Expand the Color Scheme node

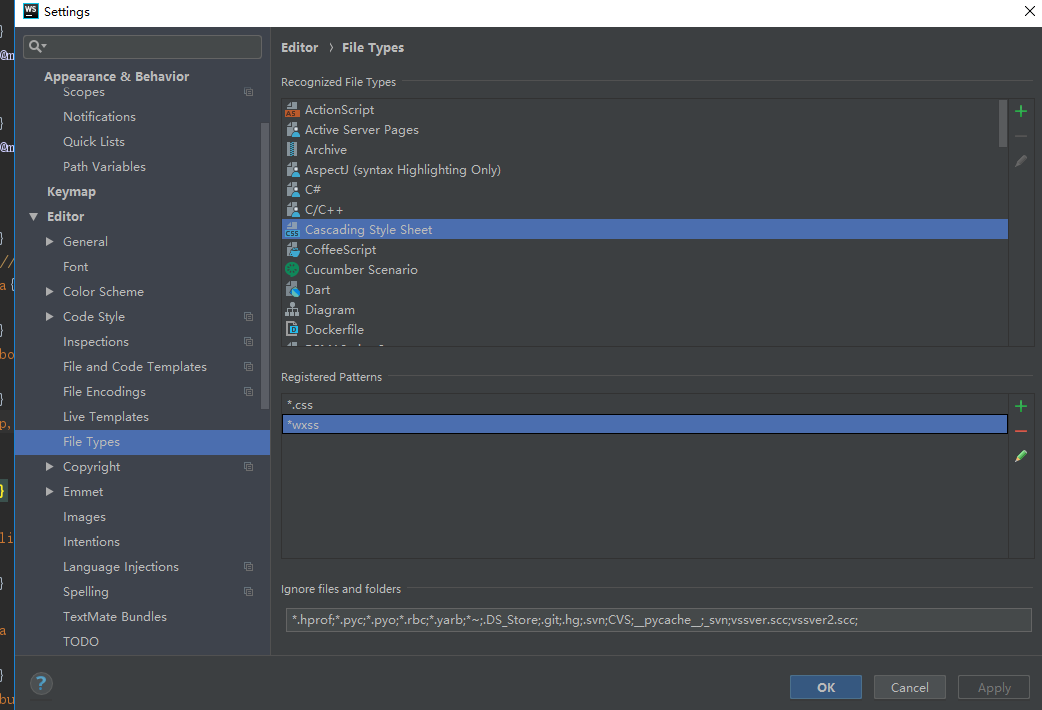point(50,291)
